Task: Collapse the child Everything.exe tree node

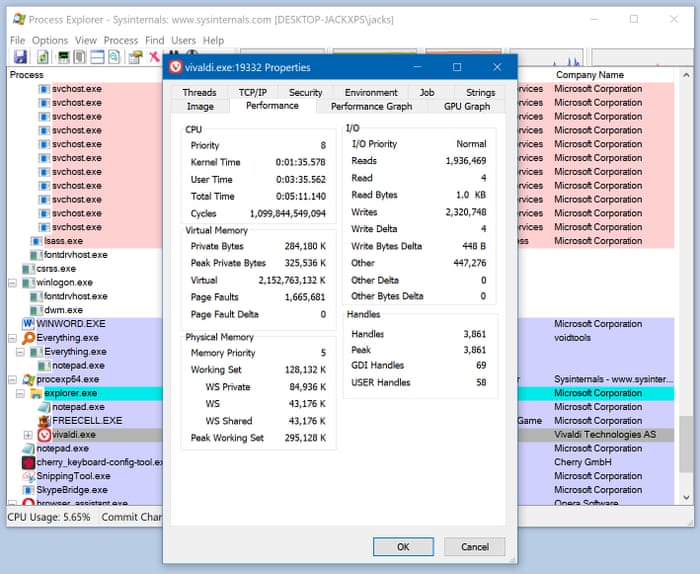Action: point(20,352)
